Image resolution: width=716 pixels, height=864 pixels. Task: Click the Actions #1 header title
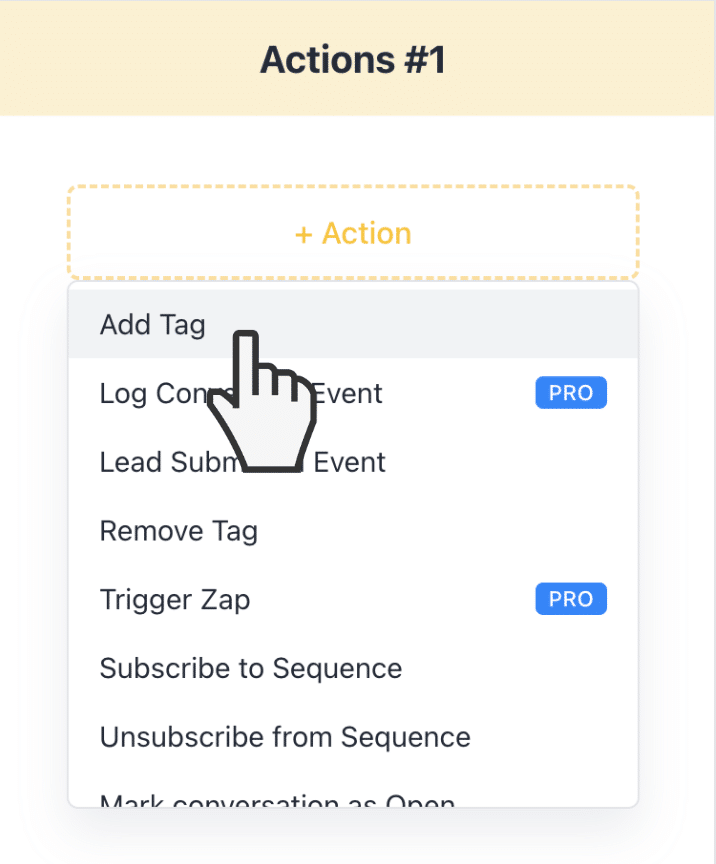coord(353,60)
